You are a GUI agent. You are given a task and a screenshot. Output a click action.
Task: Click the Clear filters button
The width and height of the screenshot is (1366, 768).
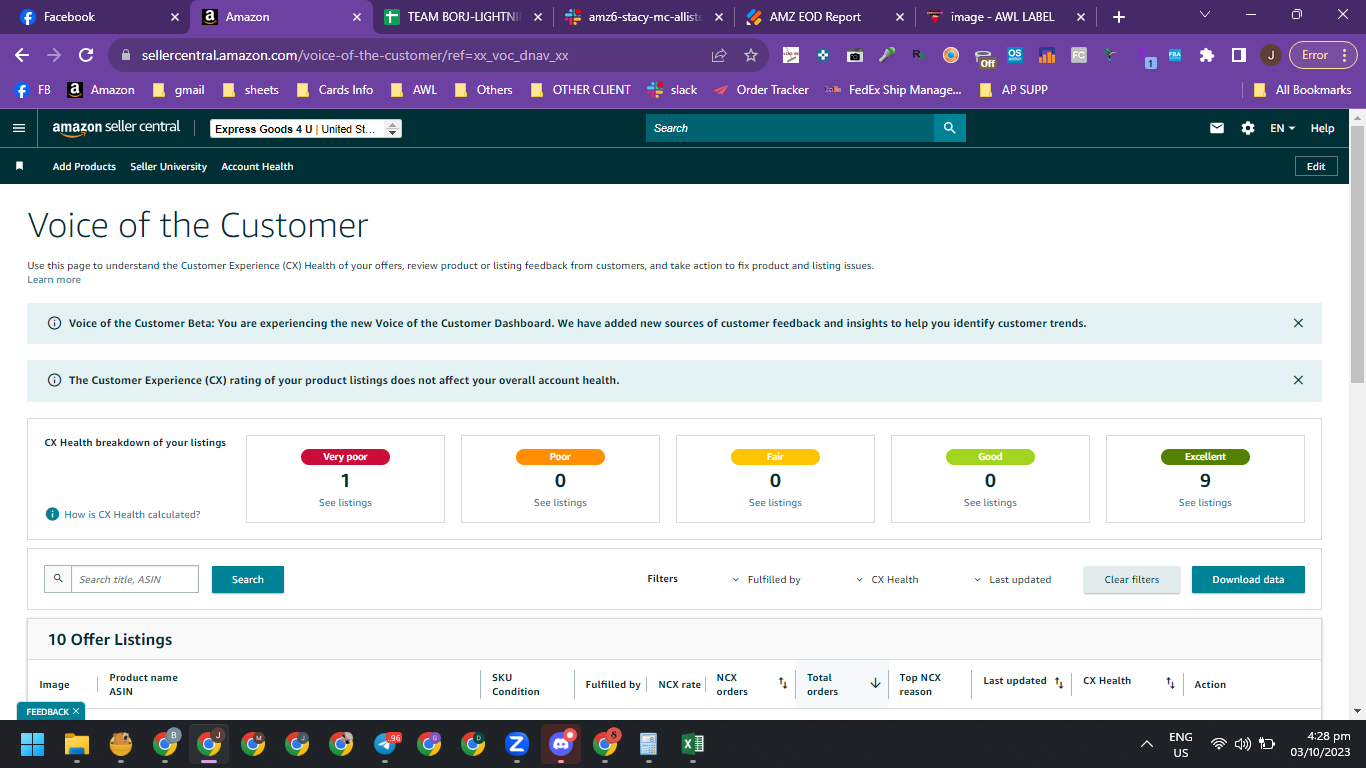pos(1132,580)
